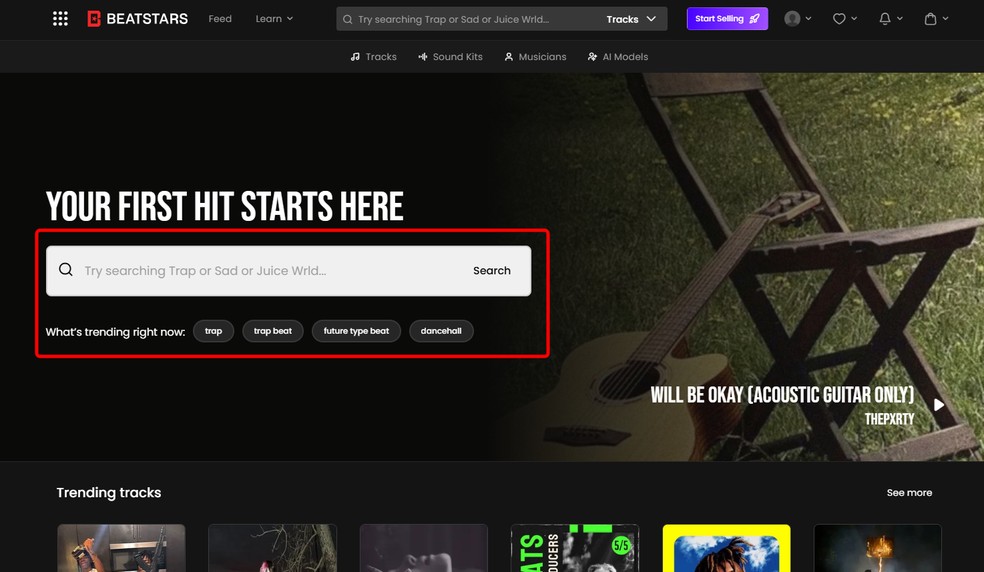Click the hero Search button
The image size is (984, 572).
coord(491,271)
